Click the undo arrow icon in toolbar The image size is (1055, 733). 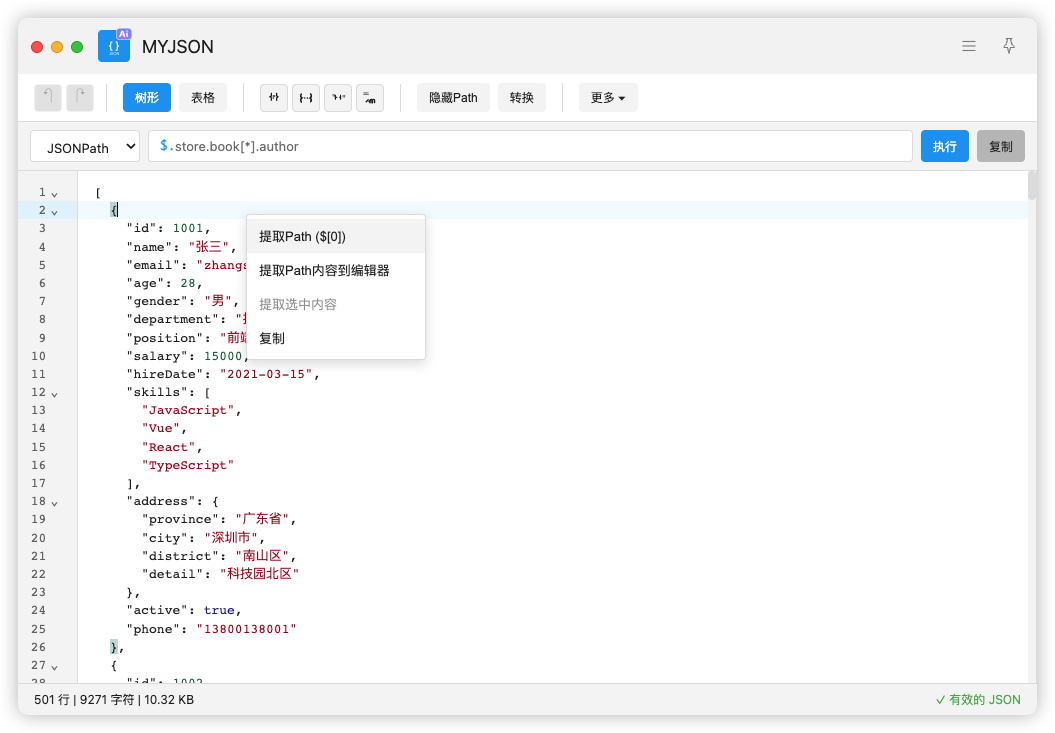tap(48, 97)
